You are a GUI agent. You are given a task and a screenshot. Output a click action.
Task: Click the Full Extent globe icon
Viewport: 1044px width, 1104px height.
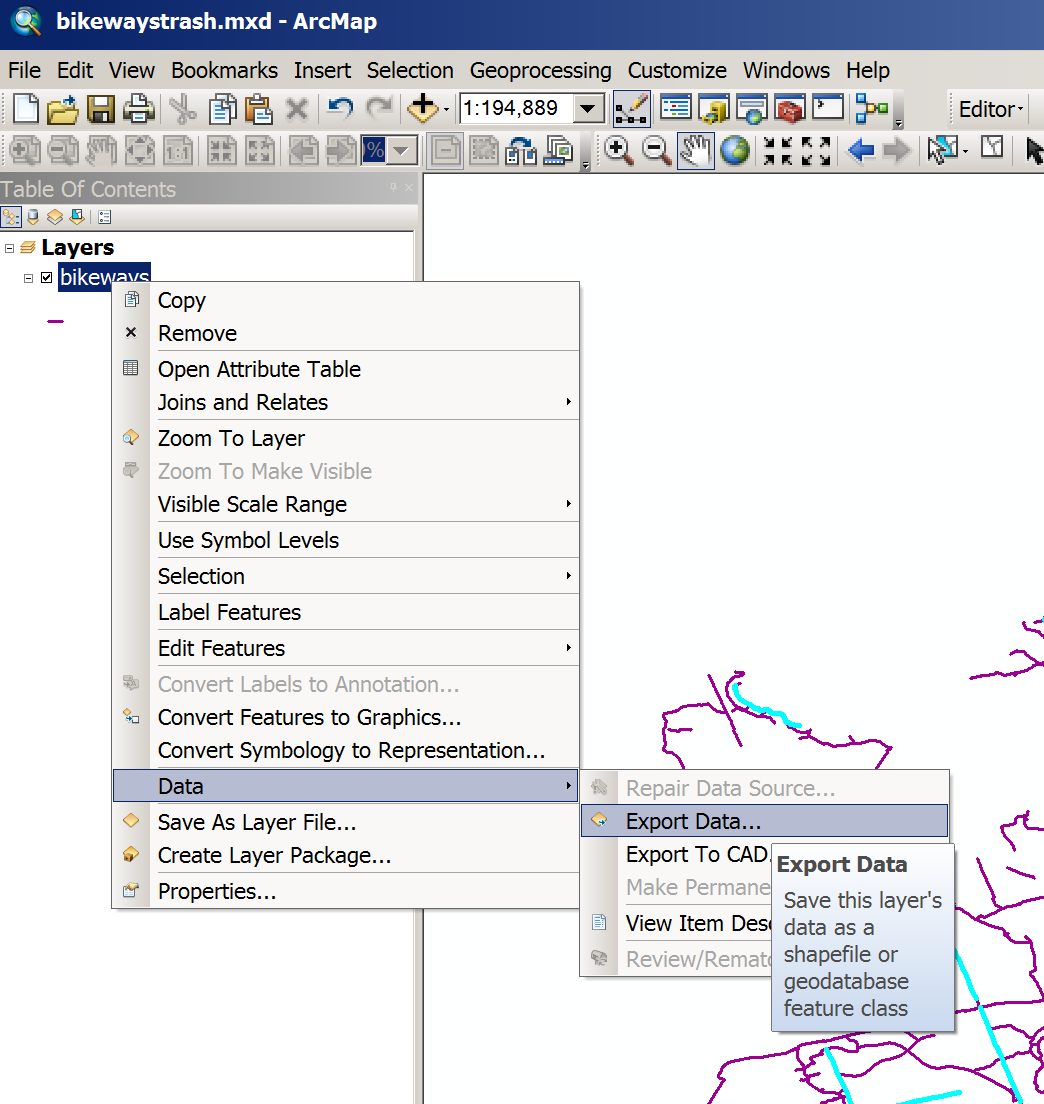tap(735, 151)
